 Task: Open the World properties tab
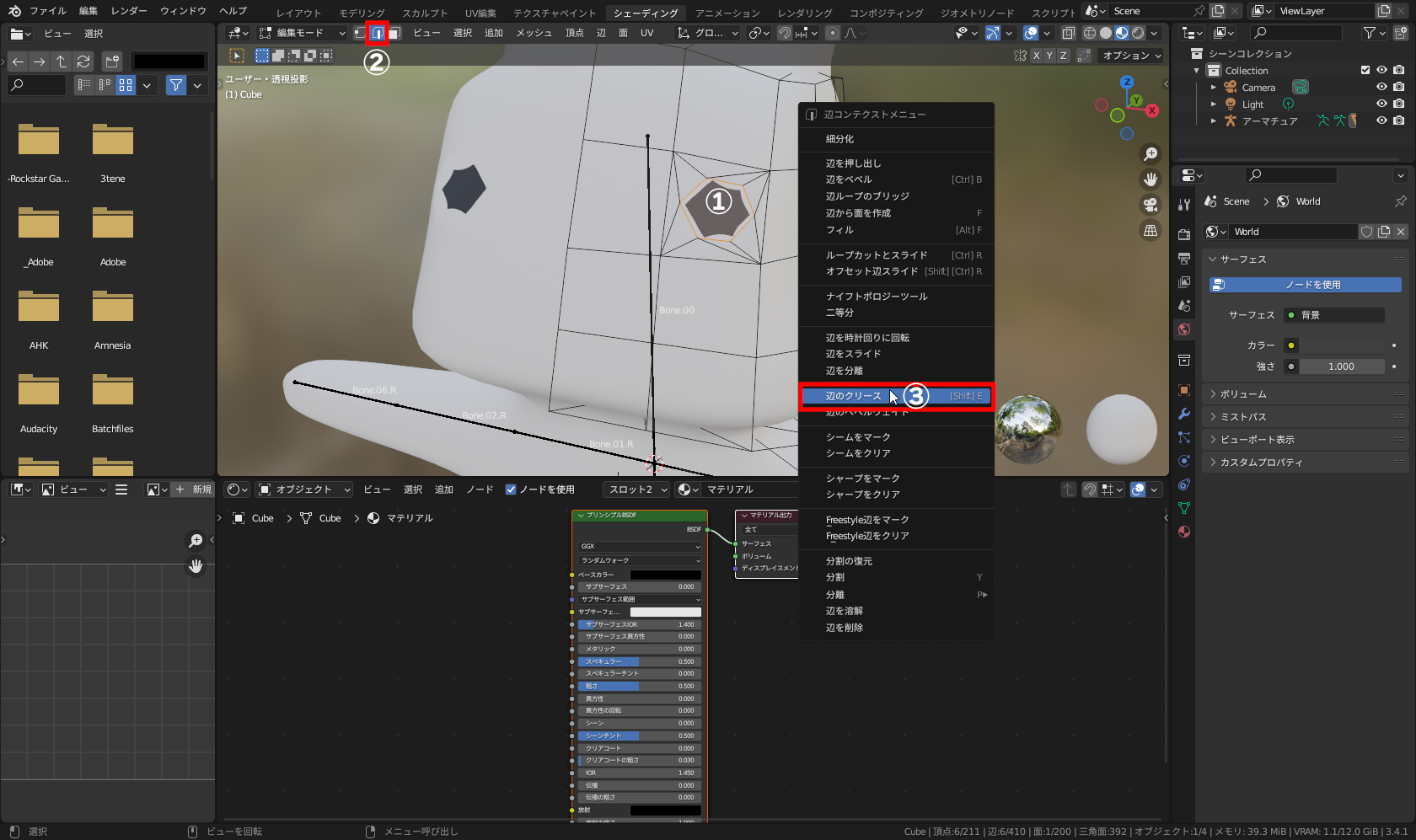1184,329
